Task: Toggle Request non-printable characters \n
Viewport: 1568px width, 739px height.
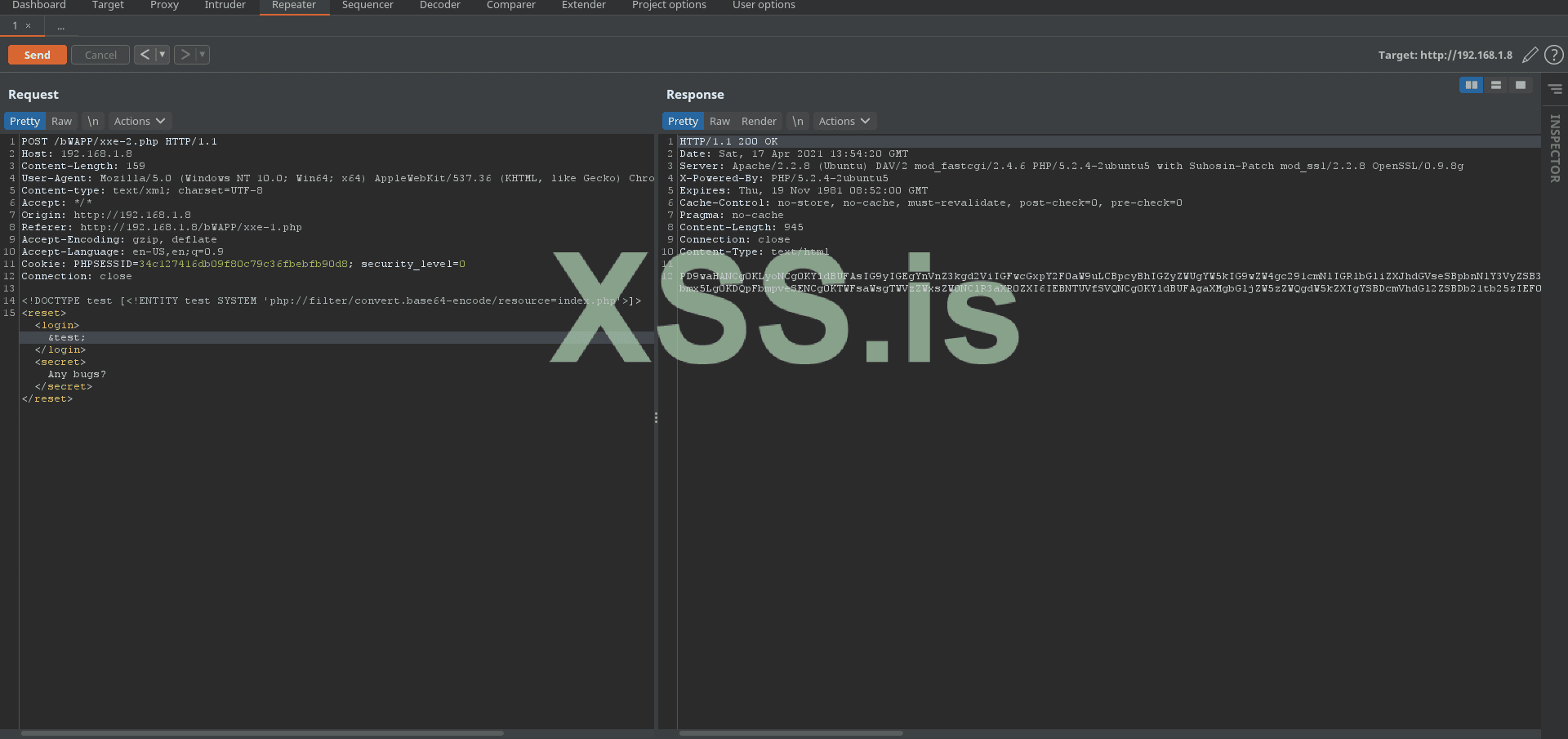Action: click(x=93, y=121)
